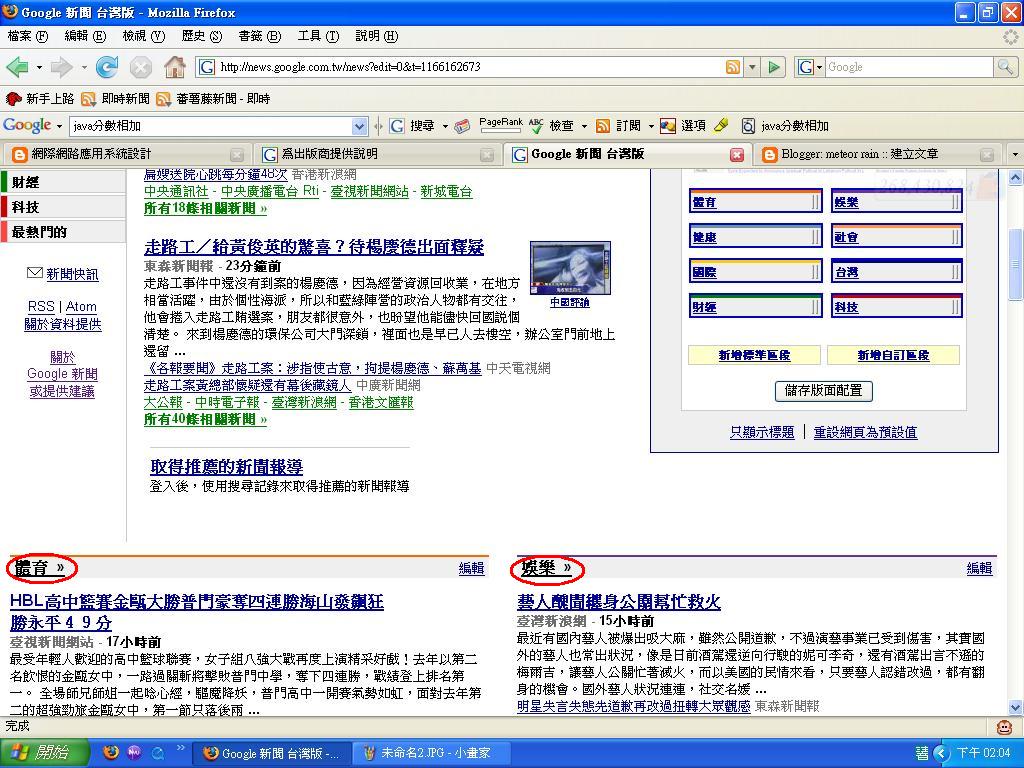Go to the Home page icon

(174, 67)
